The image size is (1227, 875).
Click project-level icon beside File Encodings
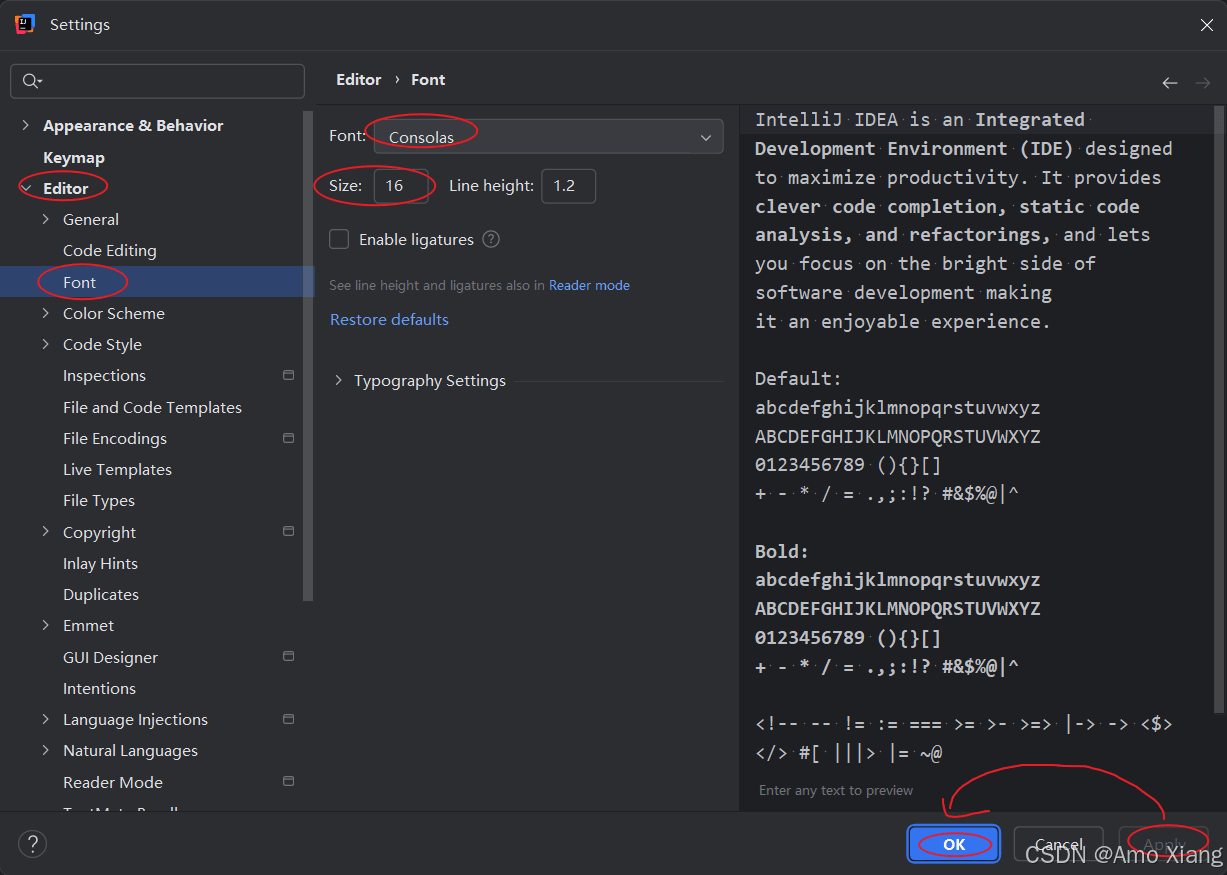pyautogui.click(x=288, y=438)
